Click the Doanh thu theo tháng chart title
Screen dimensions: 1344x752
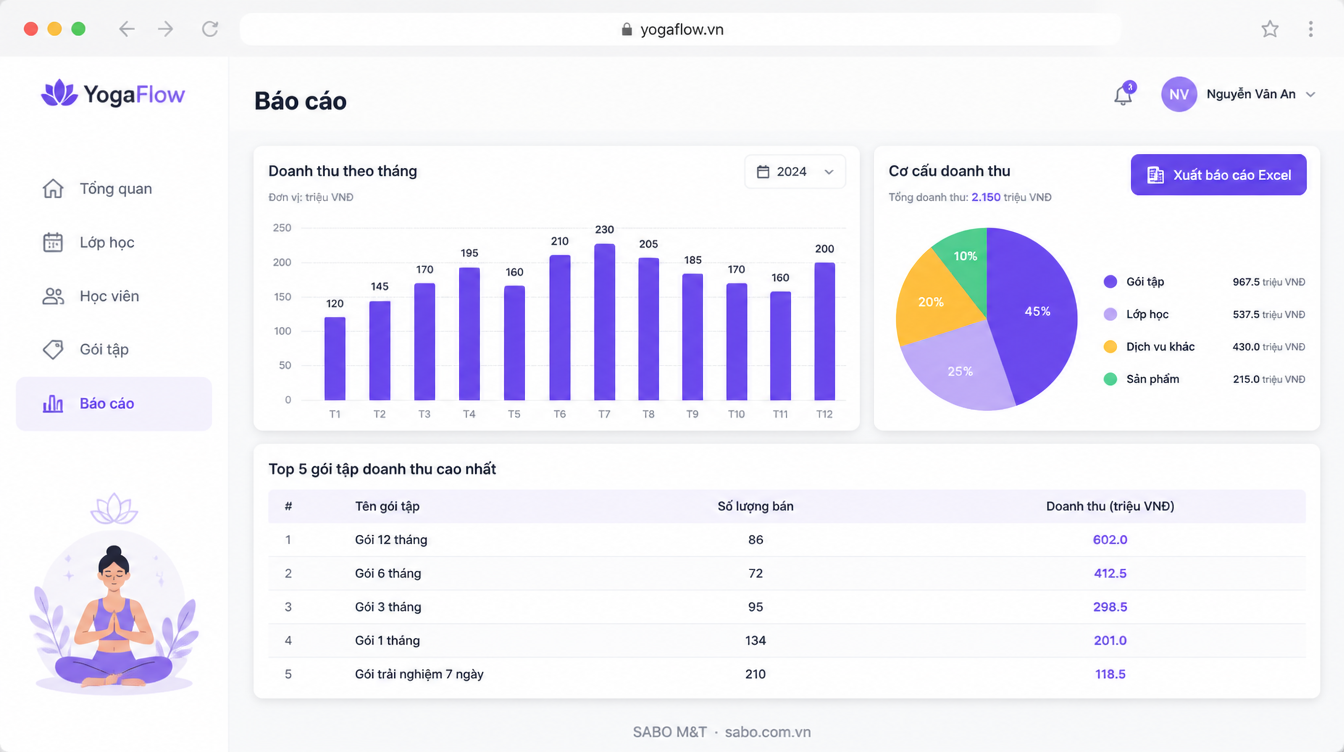coord(342,171)
